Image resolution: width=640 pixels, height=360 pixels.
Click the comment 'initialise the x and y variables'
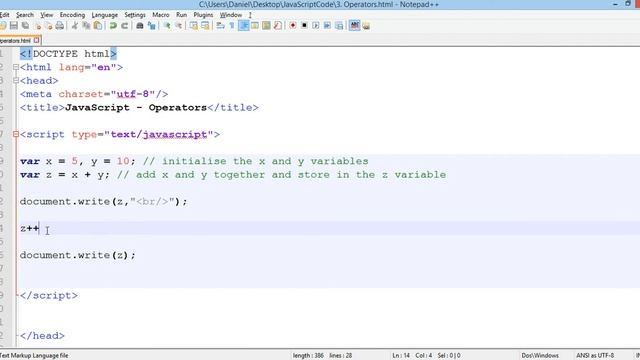pos(265,161)
